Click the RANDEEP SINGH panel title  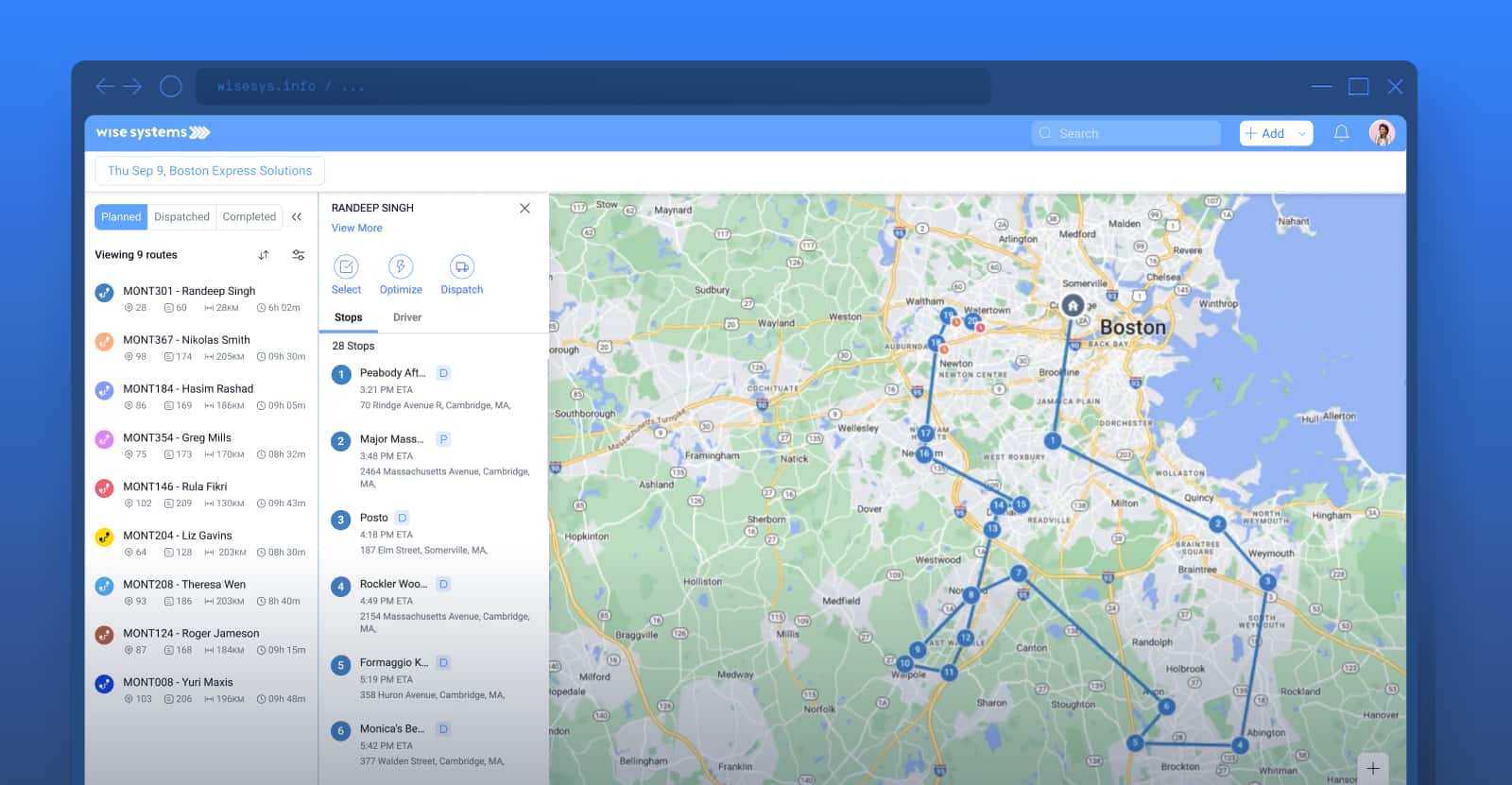[x=372, y=208]
